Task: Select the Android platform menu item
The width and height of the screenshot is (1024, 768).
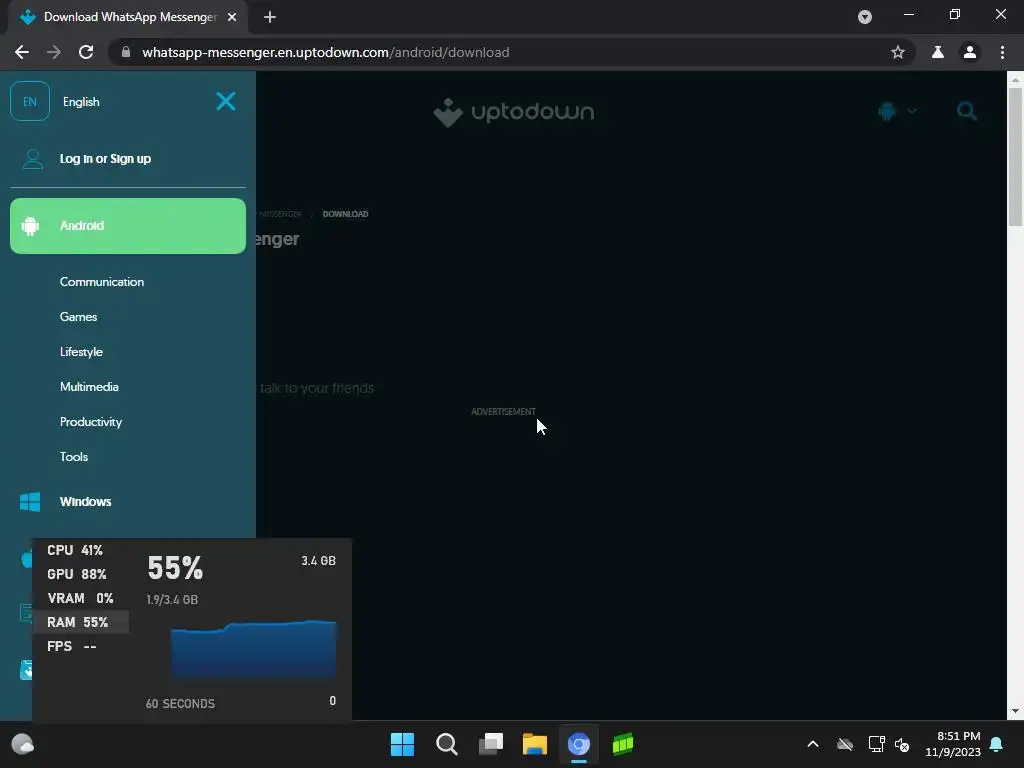Action: pos(128,226)
